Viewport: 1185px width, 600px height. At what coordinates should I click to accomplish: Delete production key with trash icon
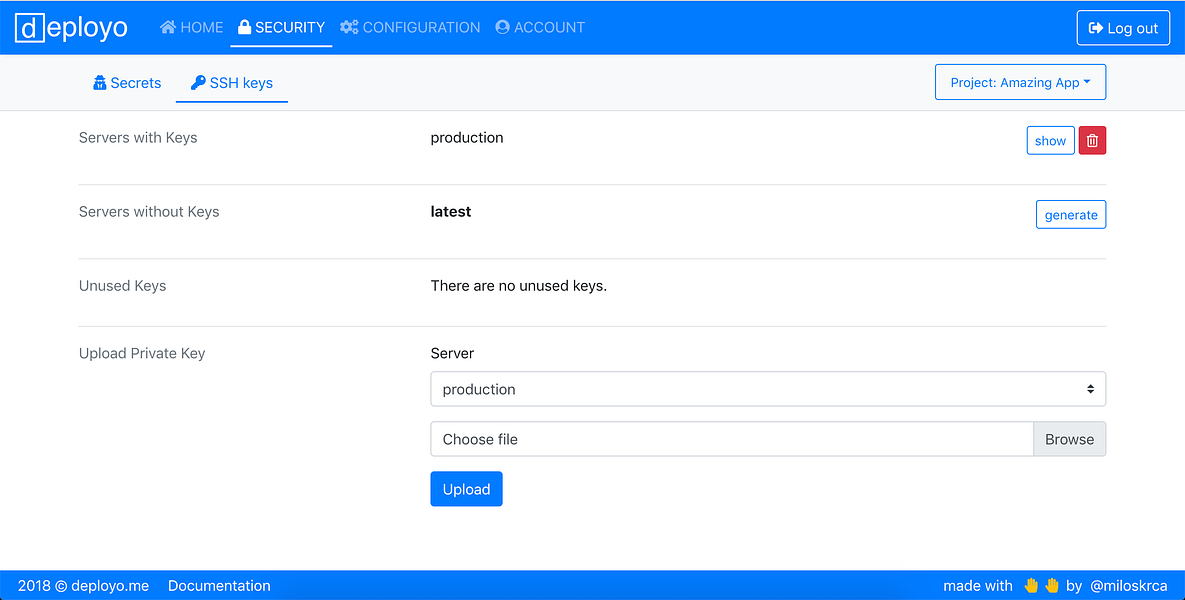1092,141
